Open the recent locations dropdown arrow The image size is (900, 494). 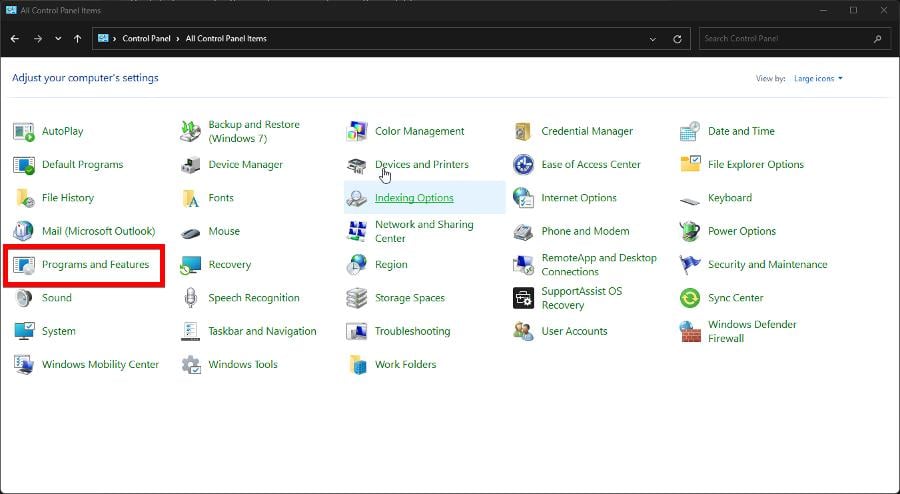(58, 38)
